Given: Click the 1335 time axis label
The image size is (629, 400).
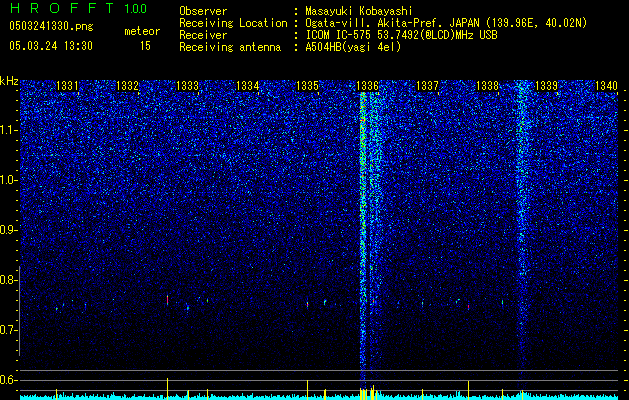Looking at the screenshot, I should 307,85.
